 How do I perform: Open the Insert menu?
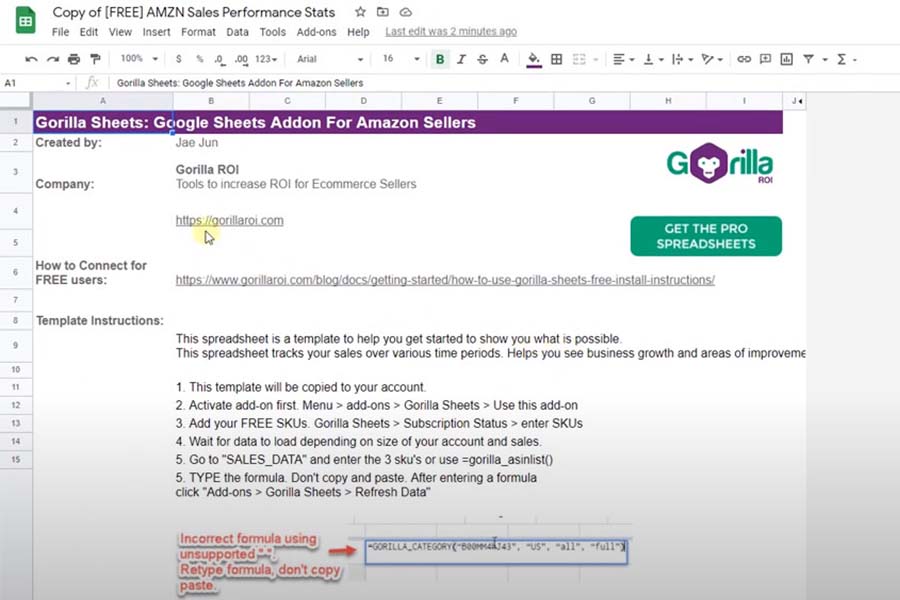point(156,32)
